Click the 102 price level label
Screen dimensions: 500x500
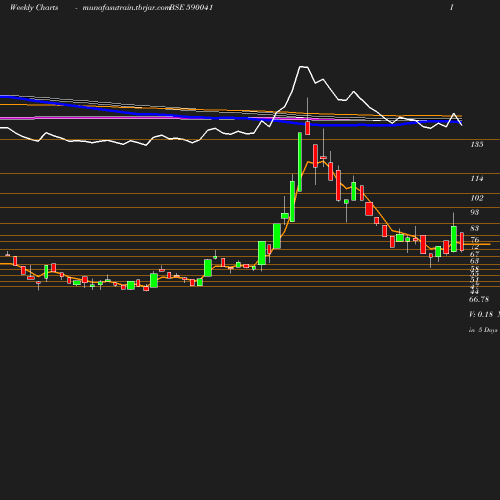point(477,198)
